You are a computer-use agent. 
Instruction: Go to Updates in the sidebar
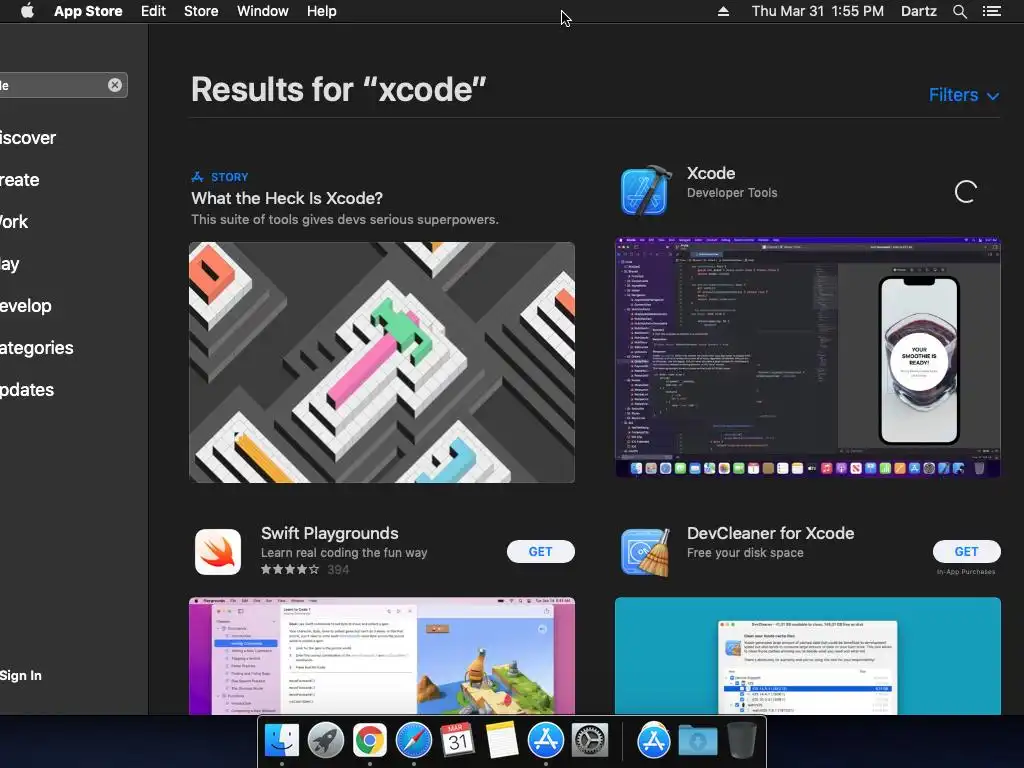(x=27, y=390)
